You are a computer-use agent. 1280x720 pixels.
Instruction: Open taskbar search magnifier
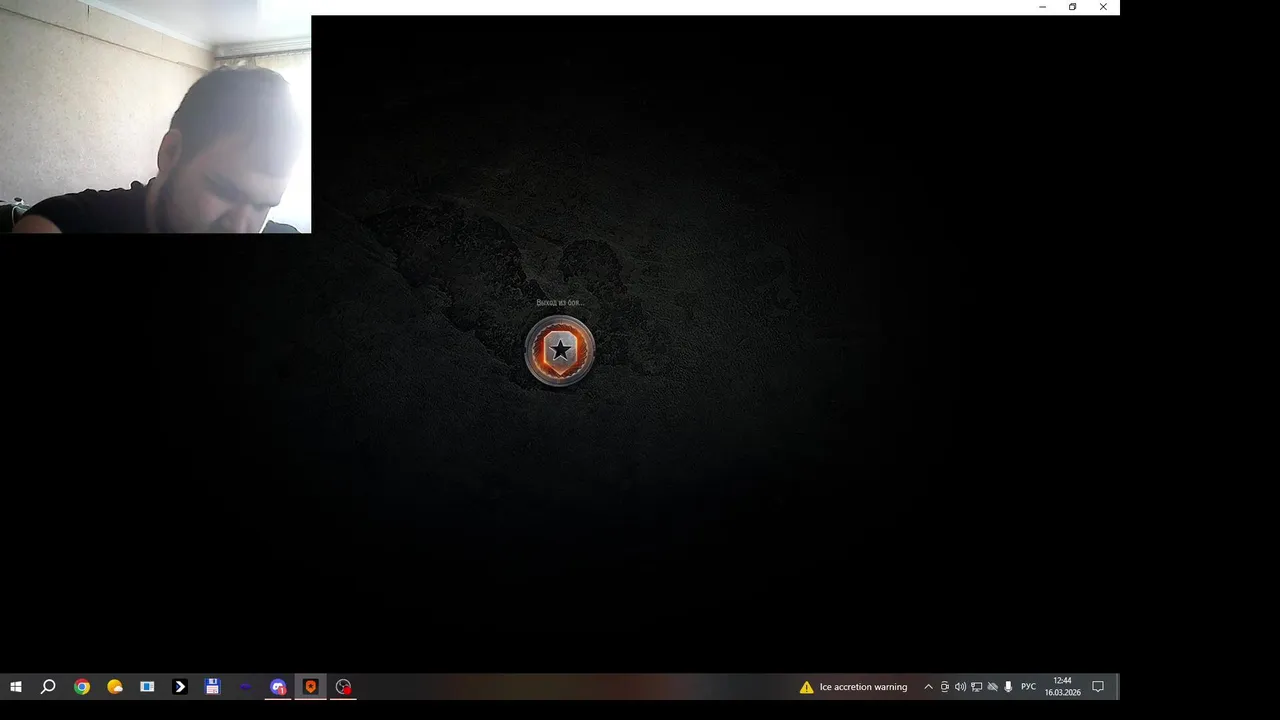[48, 687]
